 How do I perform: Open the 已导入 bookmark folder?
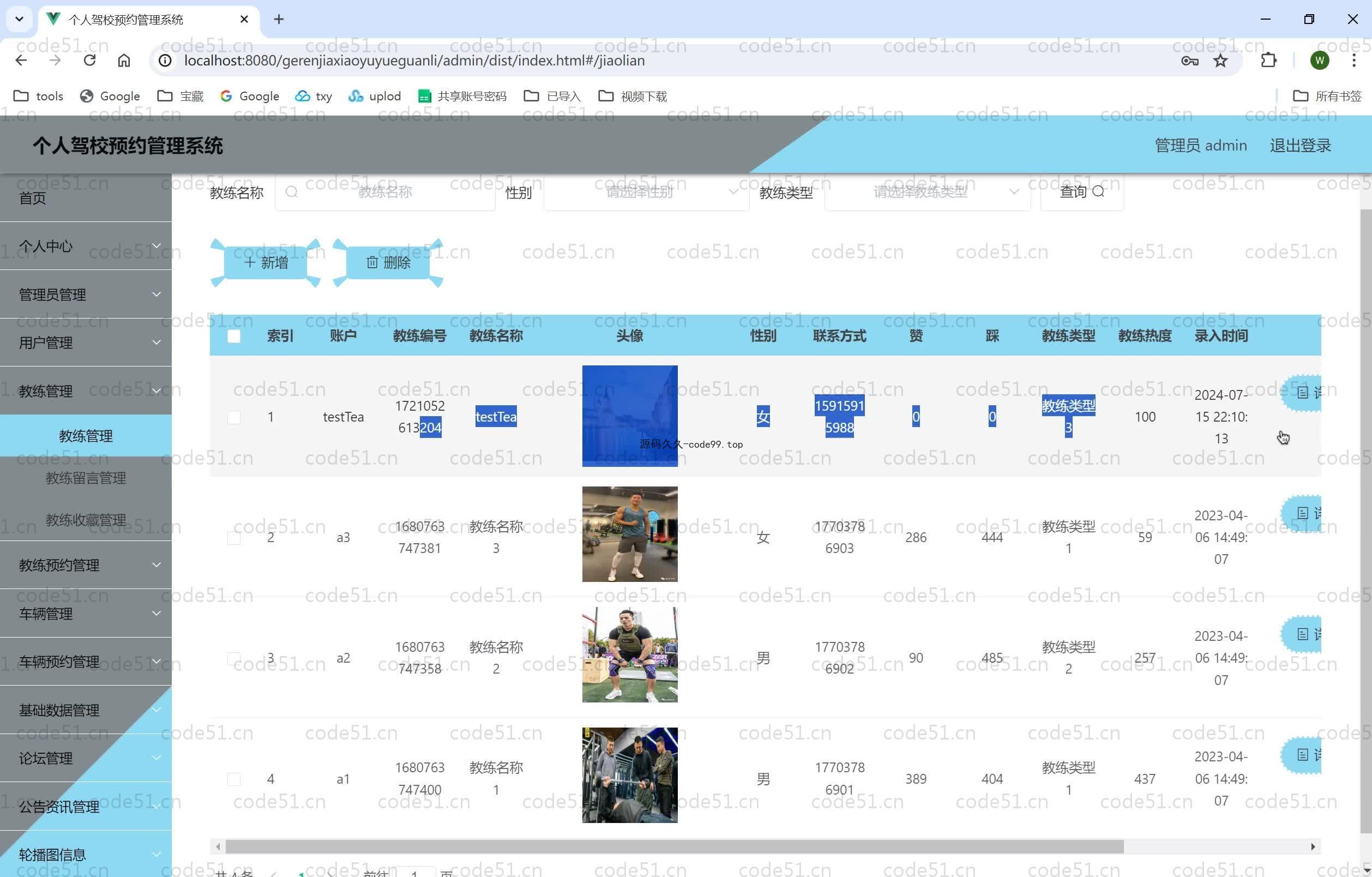[552, 97]
